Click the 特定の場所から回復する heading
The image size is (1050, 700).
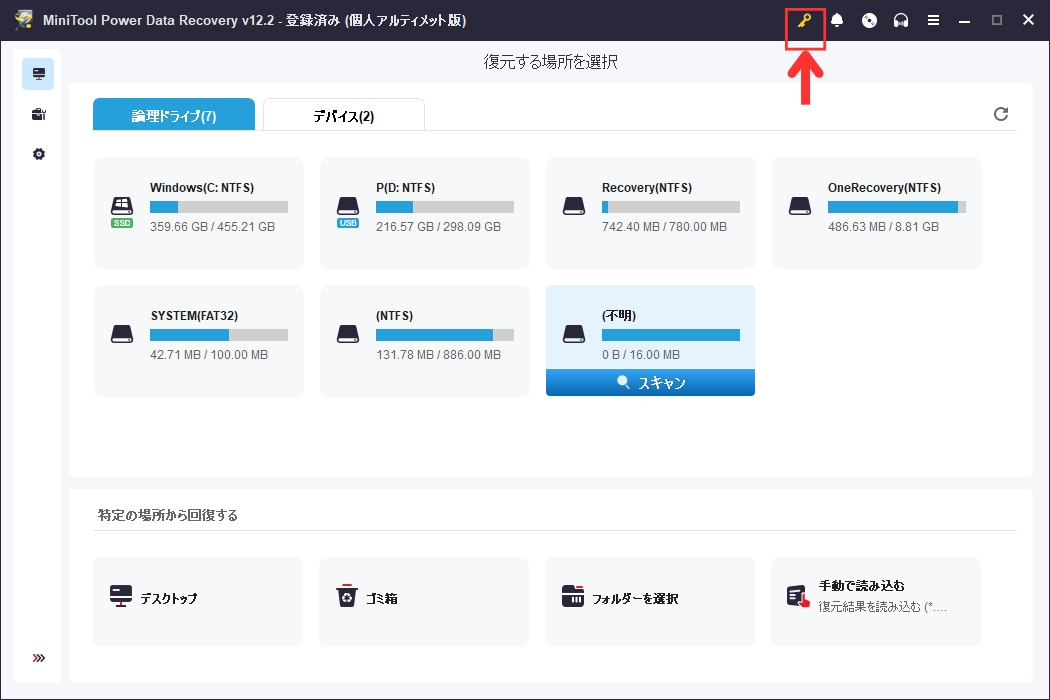(x=167, y=515)
